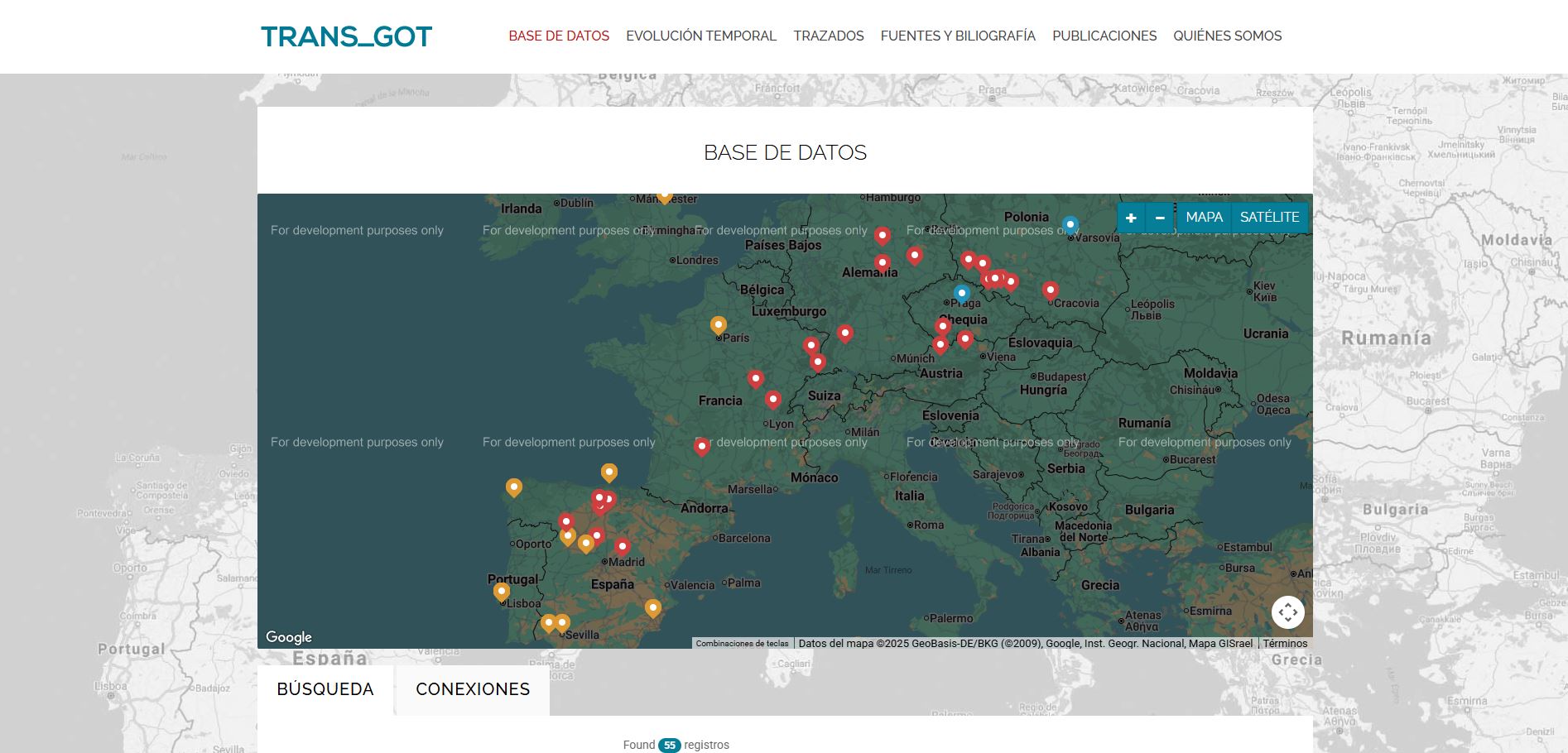Click the blue marker near Varsovia
Viewport: 1568px width, 753px height.
[x=1070, y=224]
